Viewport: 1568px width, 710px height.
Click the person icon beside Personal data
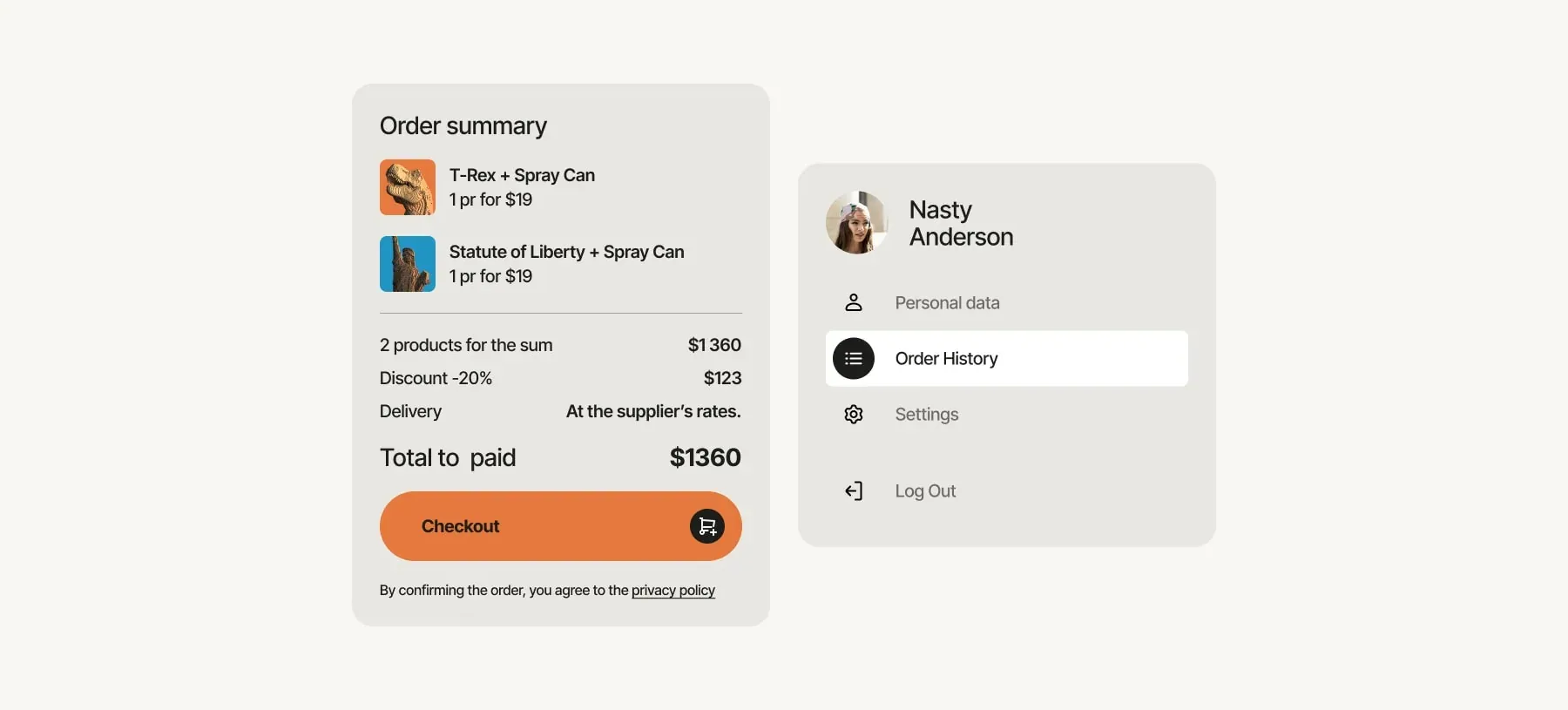click(x=854, y=302)
